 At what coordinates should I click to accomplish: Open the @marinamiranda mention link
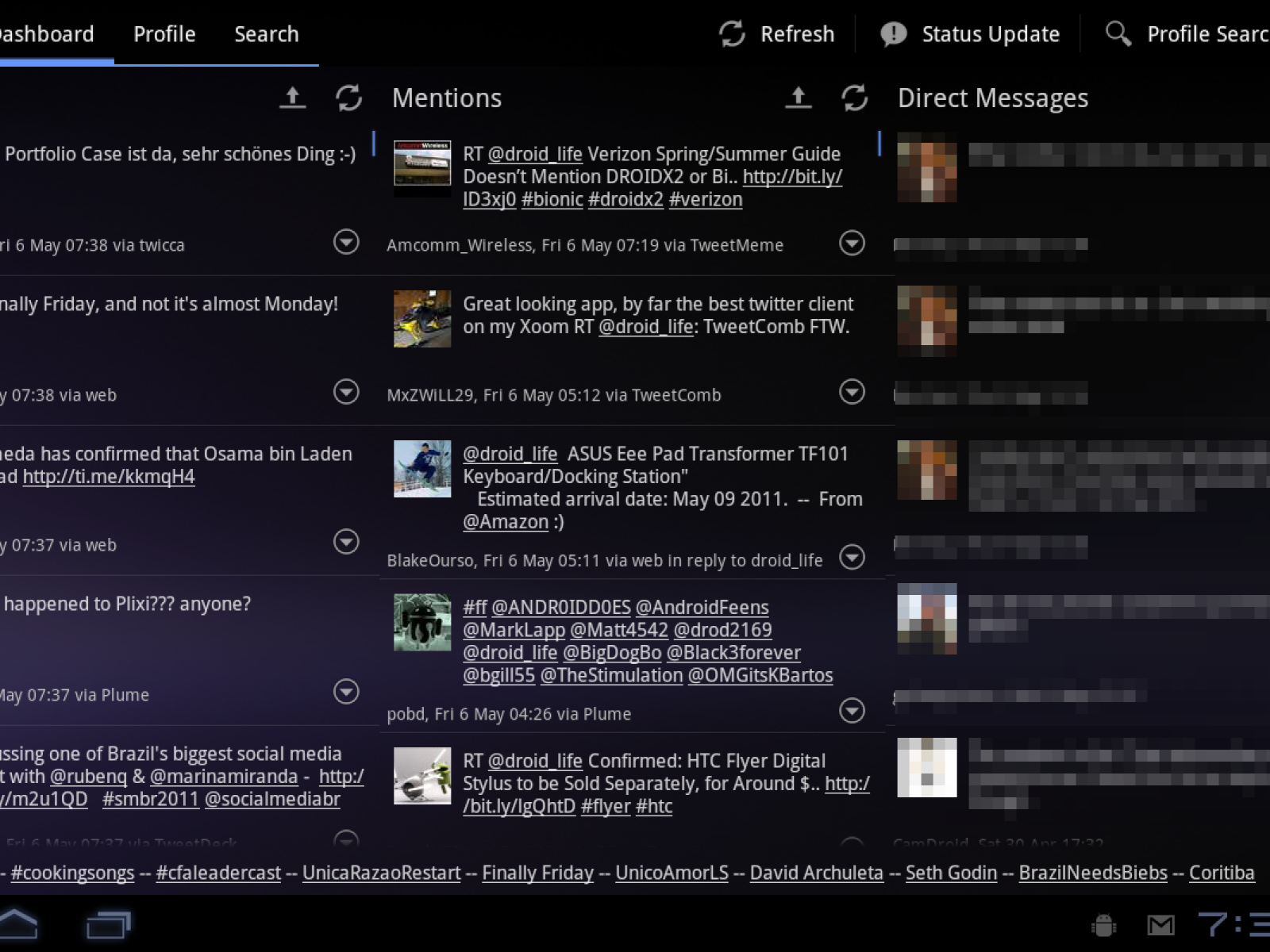click(224, 777)
